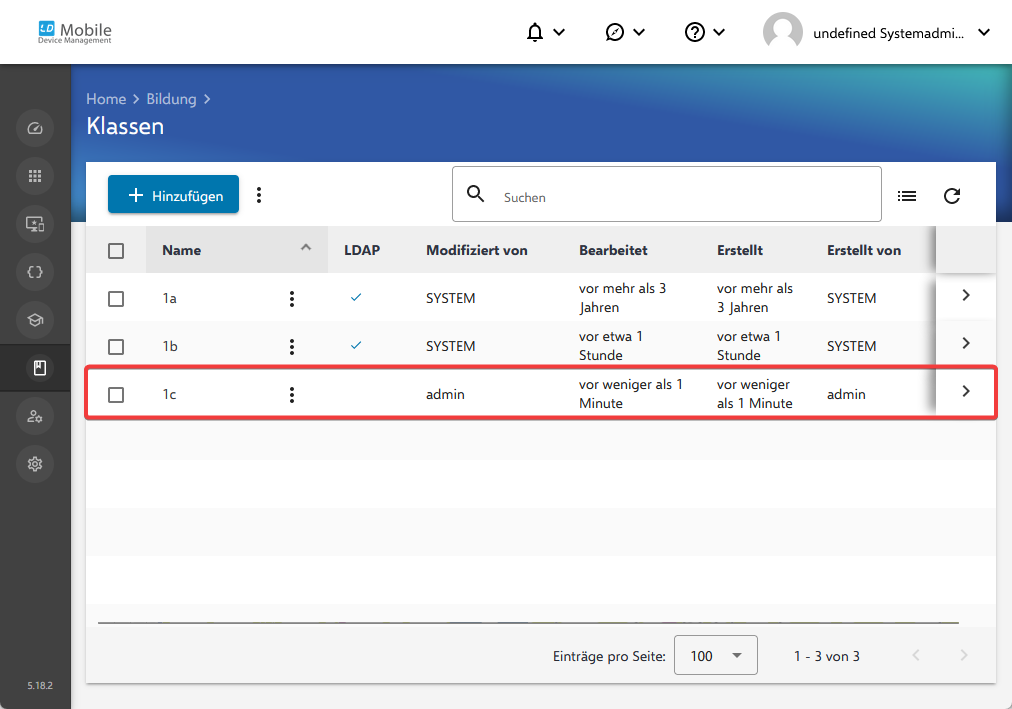This screenshot has width=1012, height=709.
Task: Open the apps grid sidebar icon
Action: pos(35,176)
